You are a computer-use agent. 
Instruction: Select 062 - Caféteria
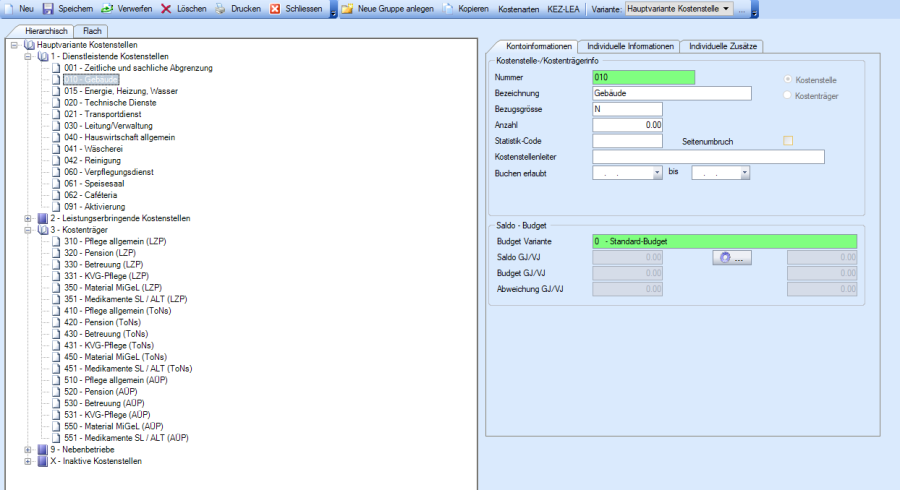[91, 195]
